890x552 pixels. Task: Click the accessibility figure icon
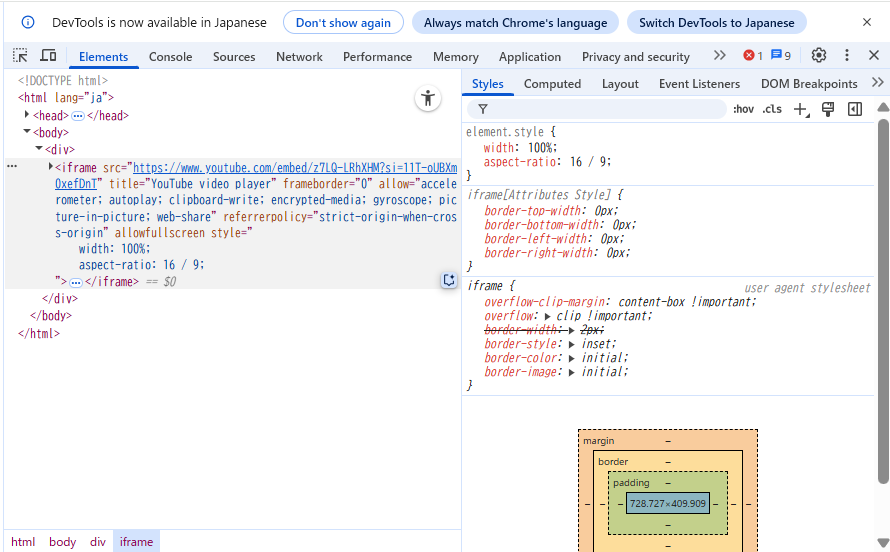pyautogui.click(x=428, y=98)
